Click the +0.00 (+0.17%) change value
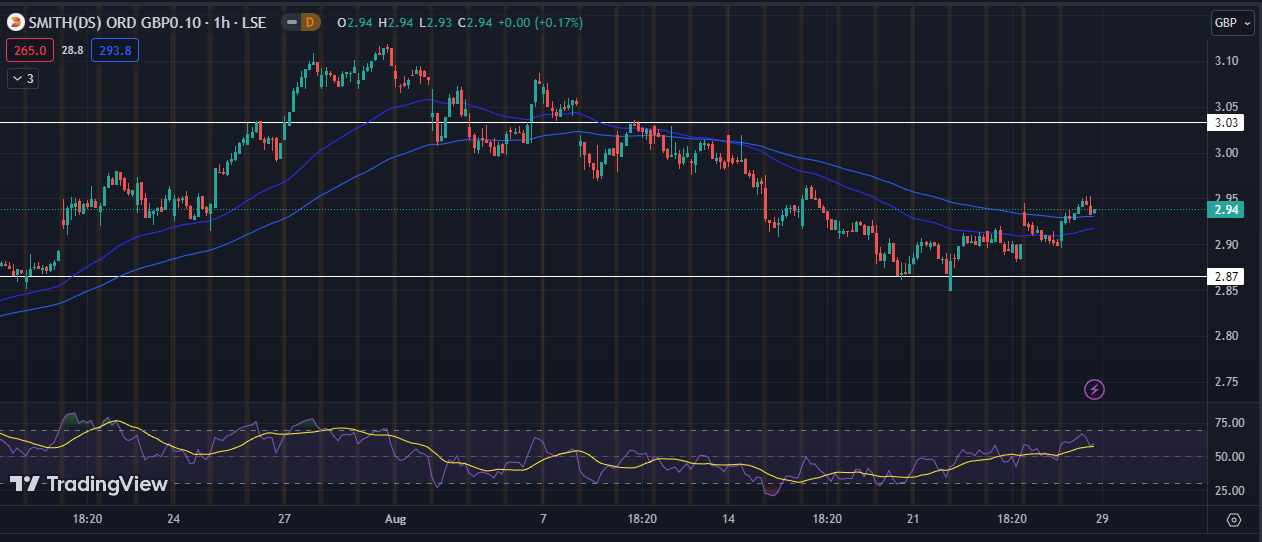 (541, 22)
